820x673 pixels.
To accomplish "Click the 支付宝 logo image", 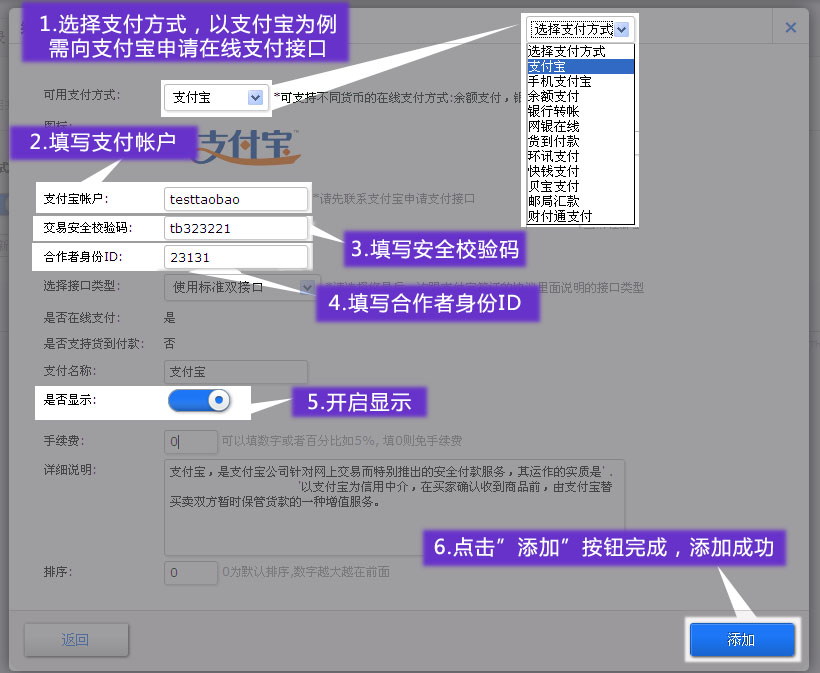I will tap(245, 148).
